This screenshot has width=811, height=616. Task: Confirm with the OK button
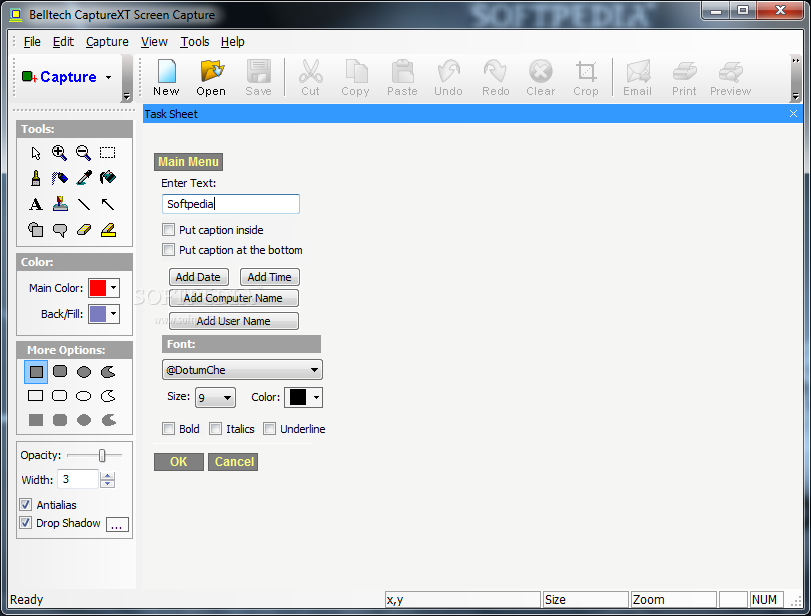tap(179, 461)
